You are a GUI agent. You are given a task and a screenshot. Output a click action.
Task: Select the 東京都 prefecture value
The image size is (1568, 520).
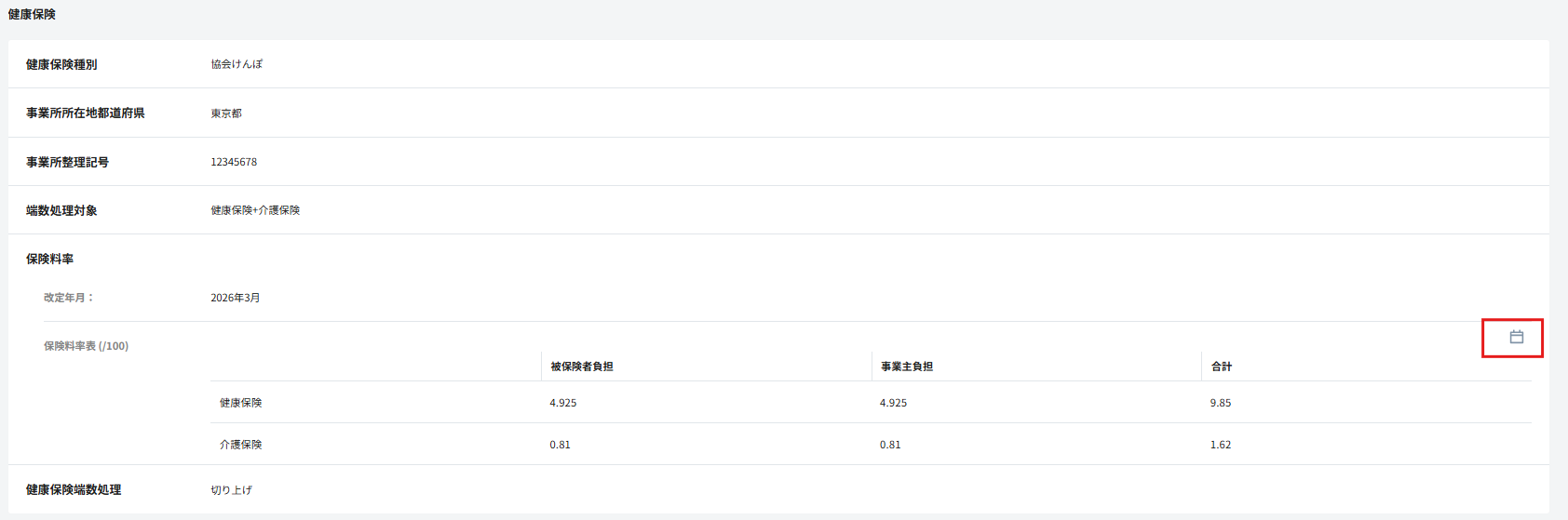coord(226,113)
